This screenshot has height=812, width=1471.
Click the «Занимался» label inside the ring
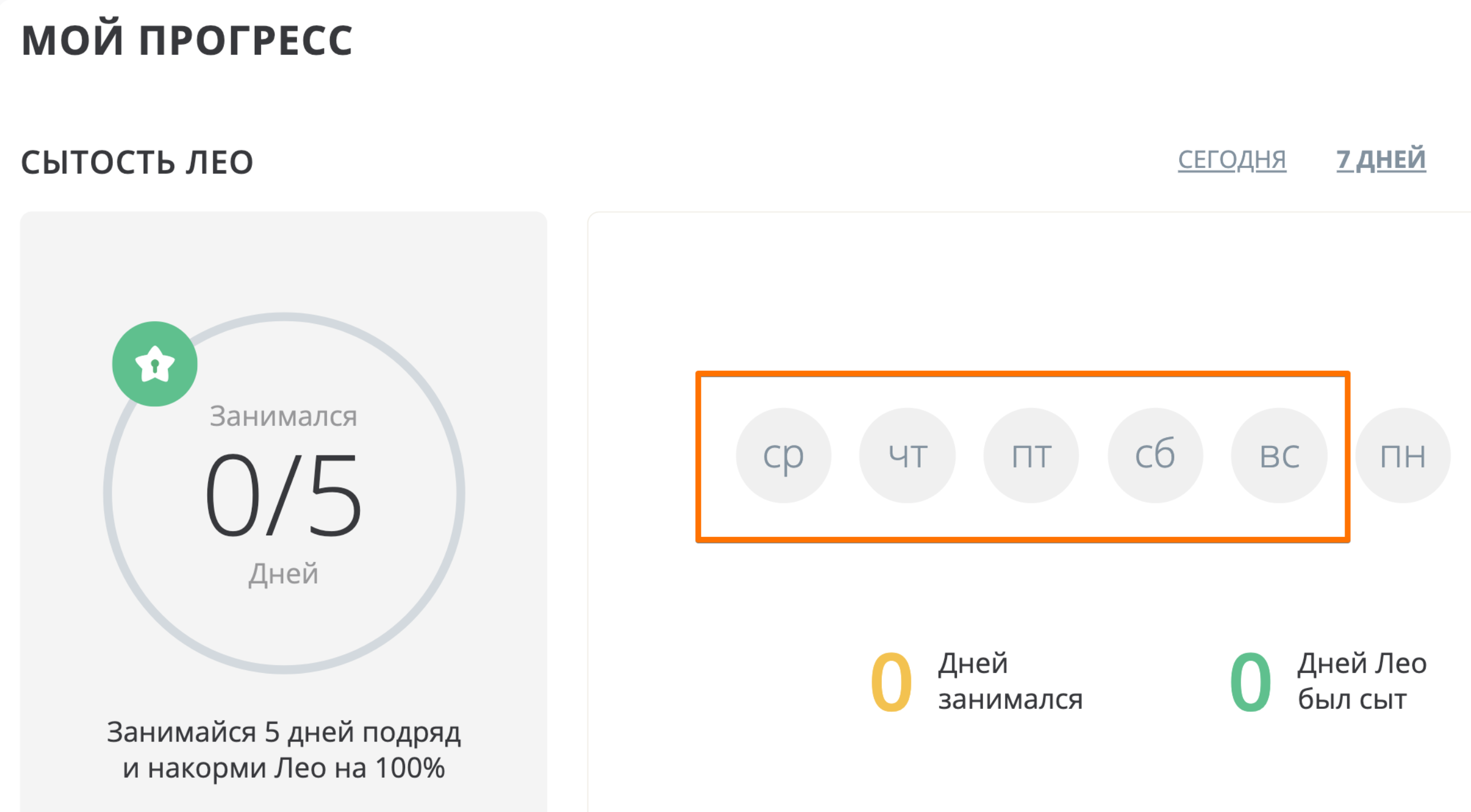283,416
